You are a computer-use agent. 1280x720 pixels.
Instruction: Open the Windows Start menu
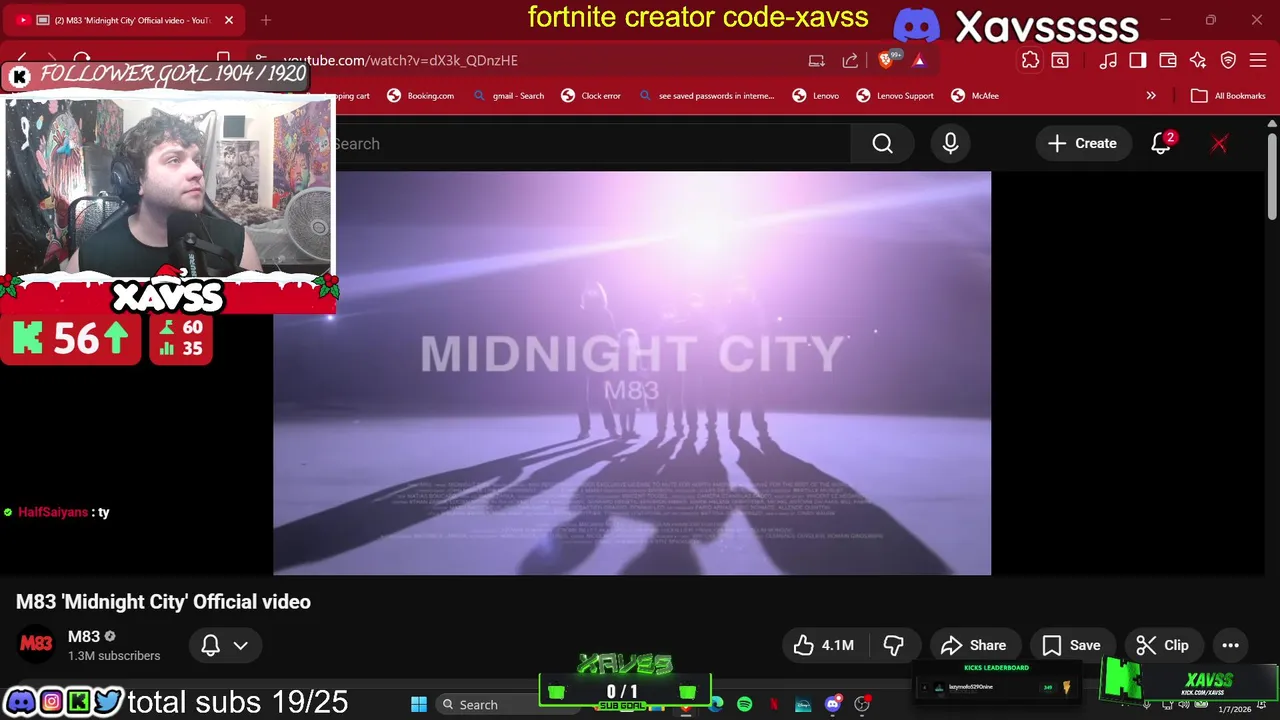[x=419, y=704]
